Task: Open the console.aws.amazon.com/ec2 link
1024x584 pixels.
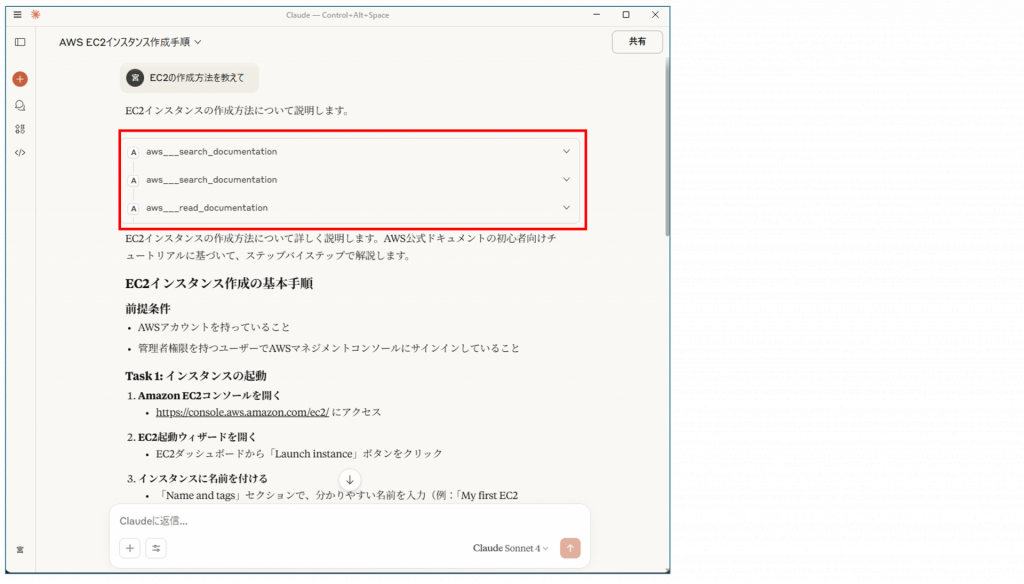Action: coord(243,412)
